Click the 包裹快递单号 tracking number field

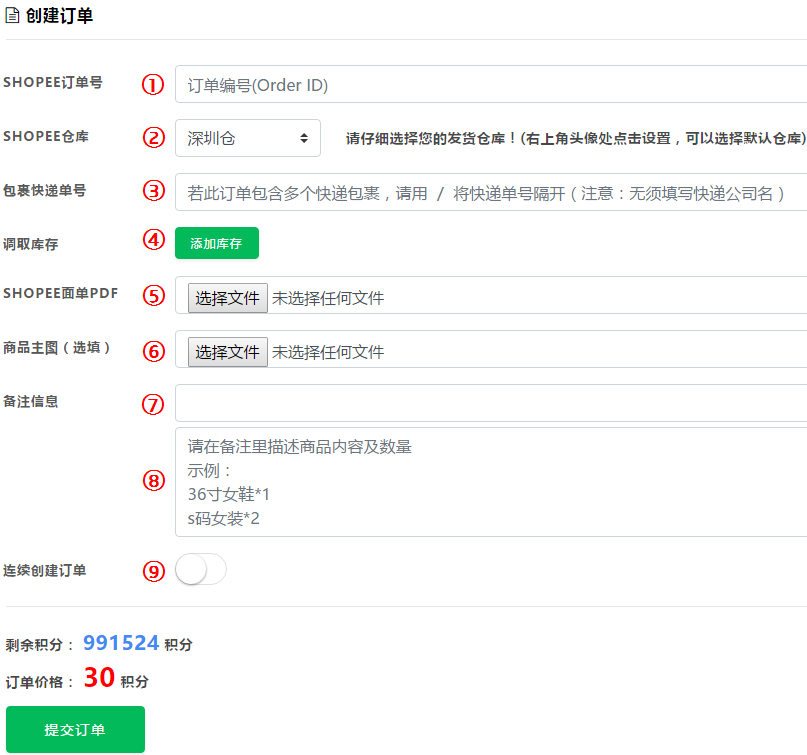point(491,192)
